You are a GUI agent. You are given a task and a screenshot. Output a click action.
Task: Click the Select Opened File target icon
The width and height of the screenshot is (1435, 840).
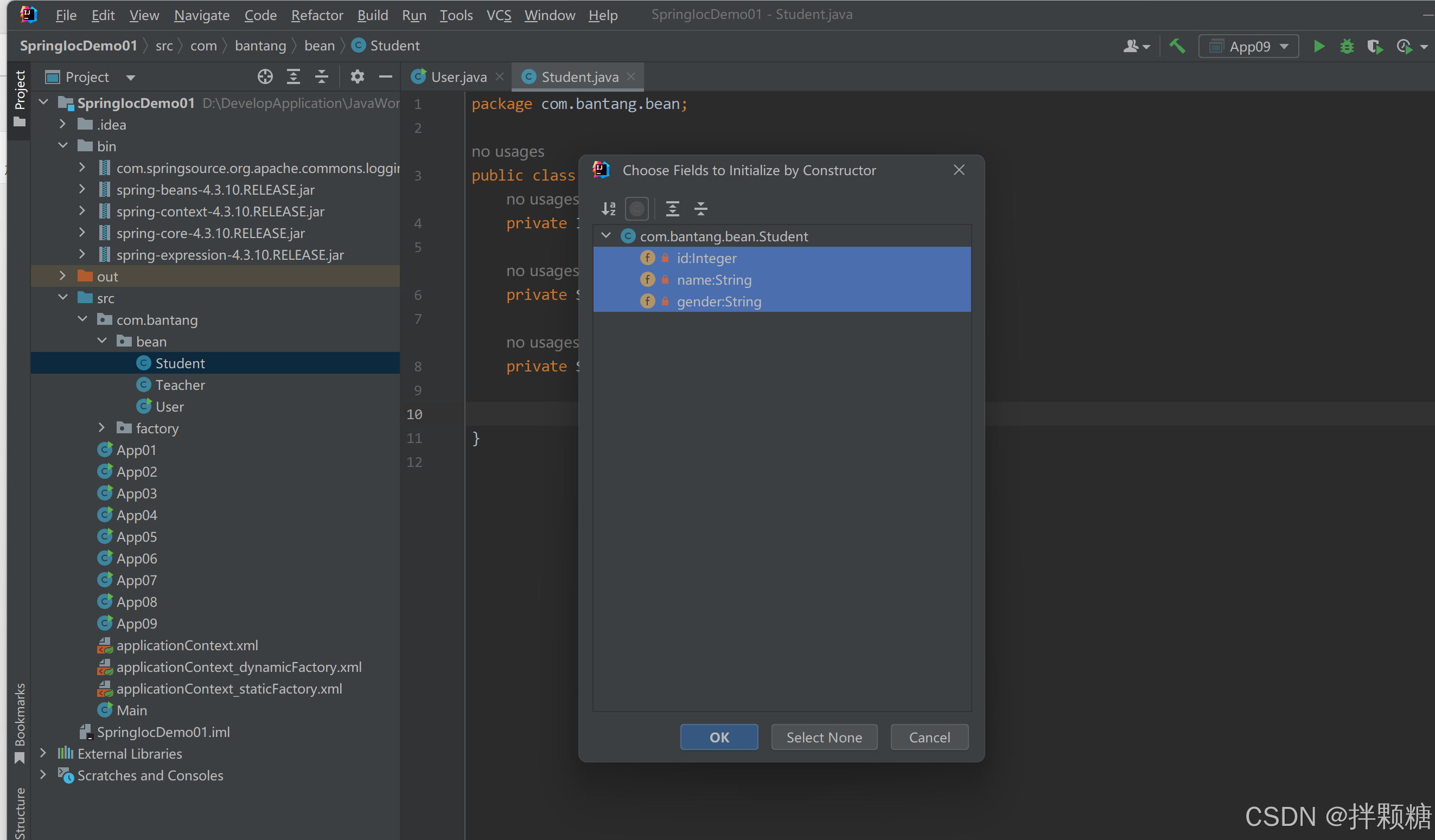265,77
